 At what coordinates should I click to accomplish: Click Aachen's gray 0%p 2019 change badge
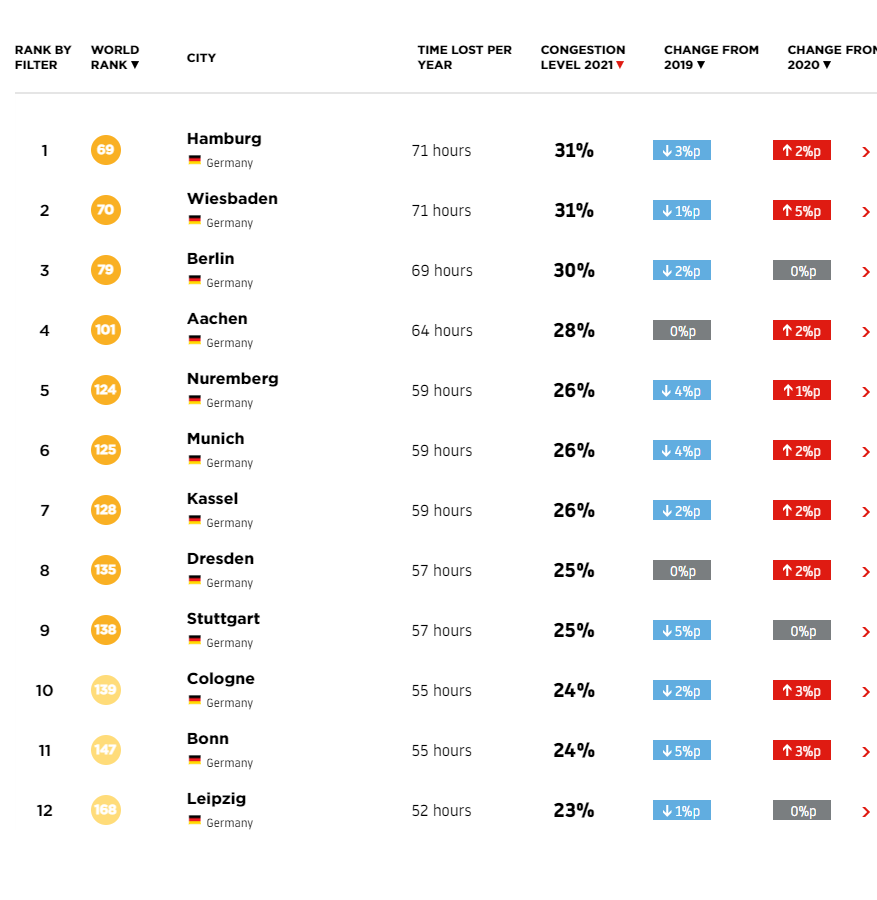pyautogui.click(x=681, y=331)
